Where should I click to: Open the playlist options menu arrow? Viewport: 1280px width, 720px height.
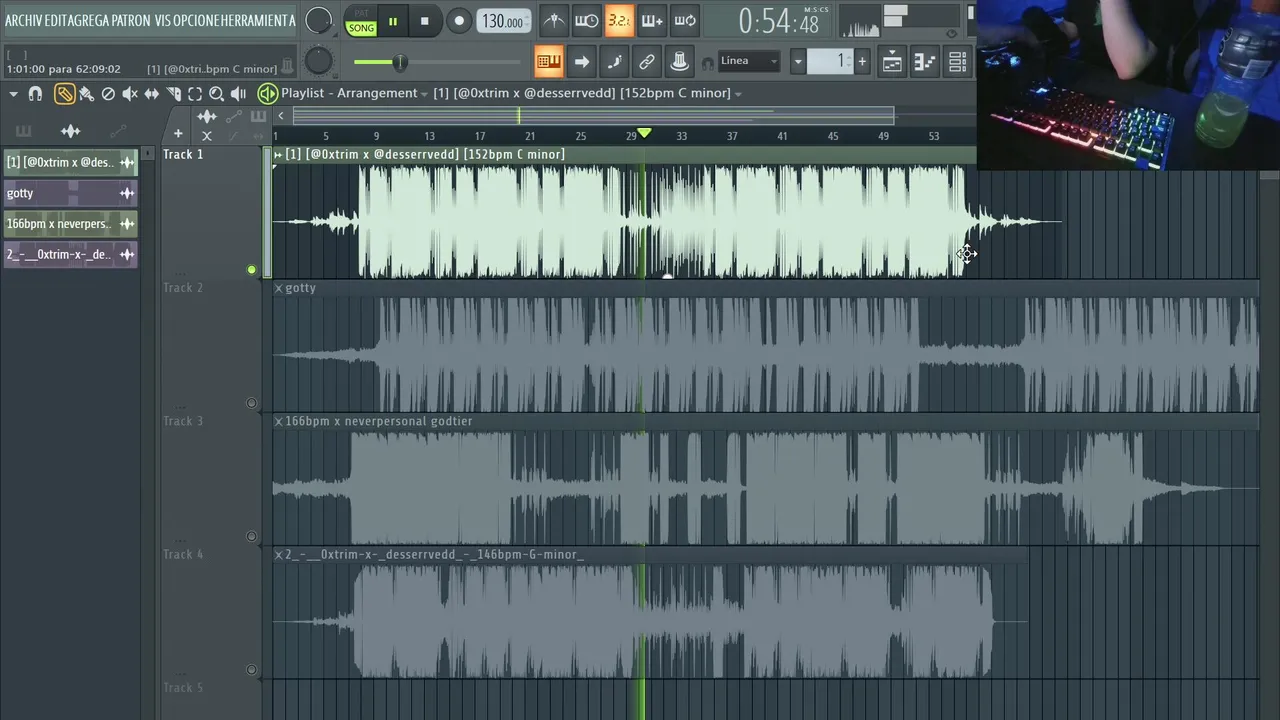[x=13, y=94]
